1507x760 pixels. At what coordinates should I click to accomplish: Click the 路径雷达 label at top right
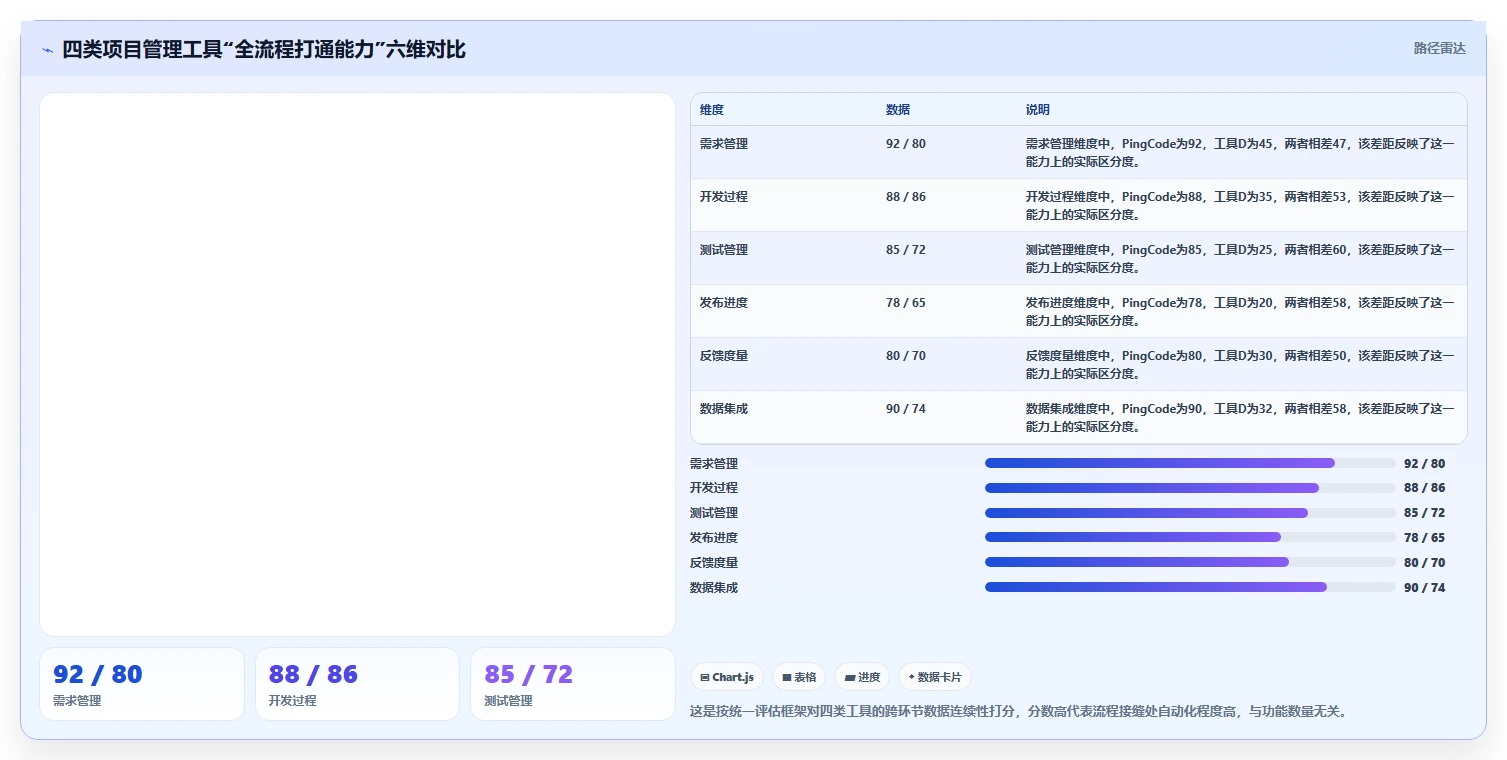pos(1440,48)
